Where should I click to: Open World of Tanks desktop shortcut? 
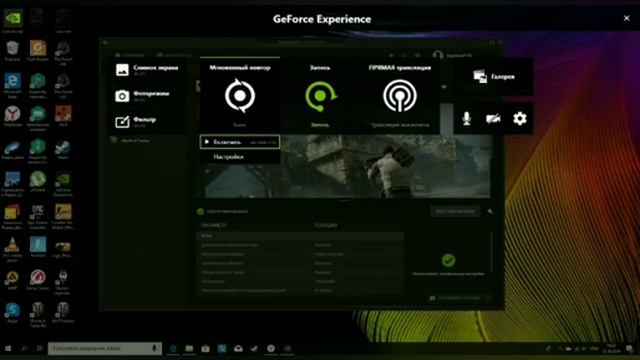click(38, 314)
